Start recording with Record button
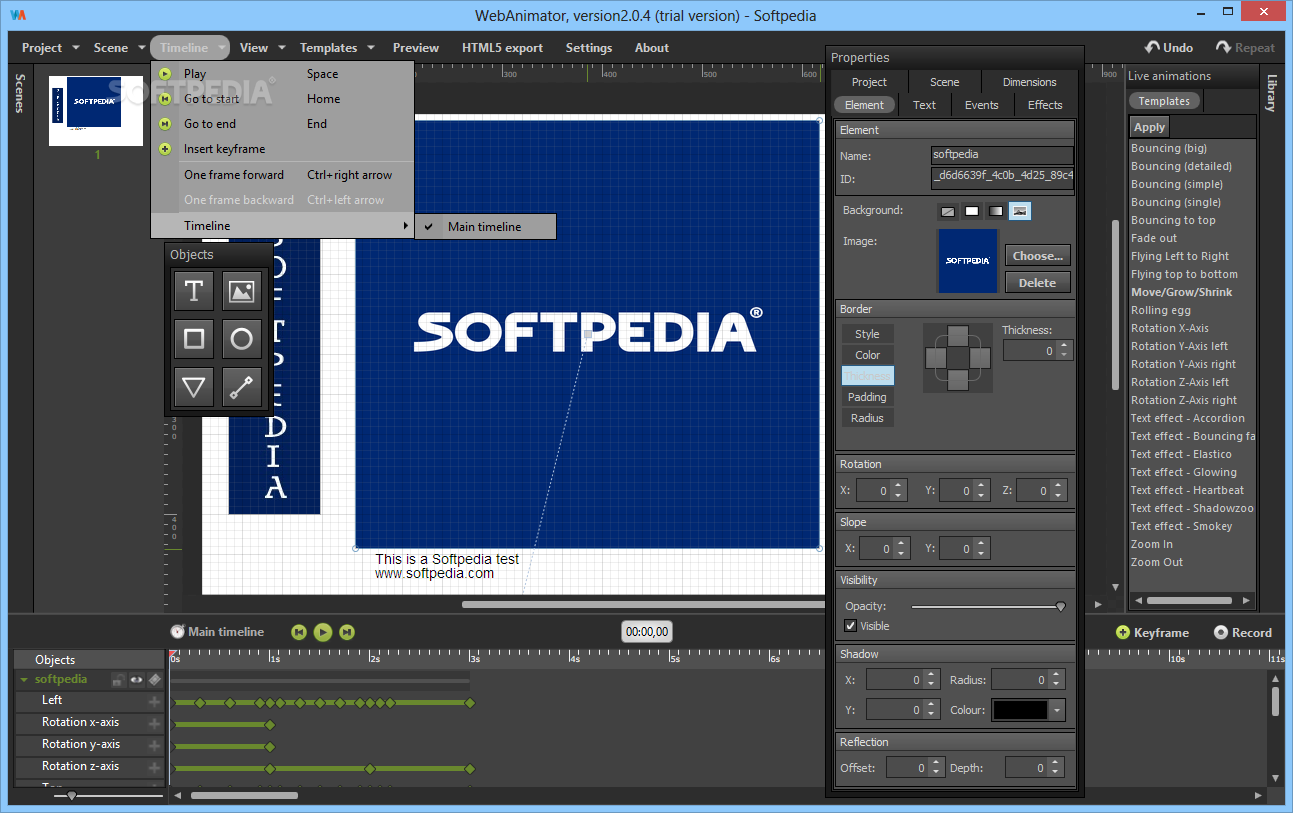 [1242, 632]
